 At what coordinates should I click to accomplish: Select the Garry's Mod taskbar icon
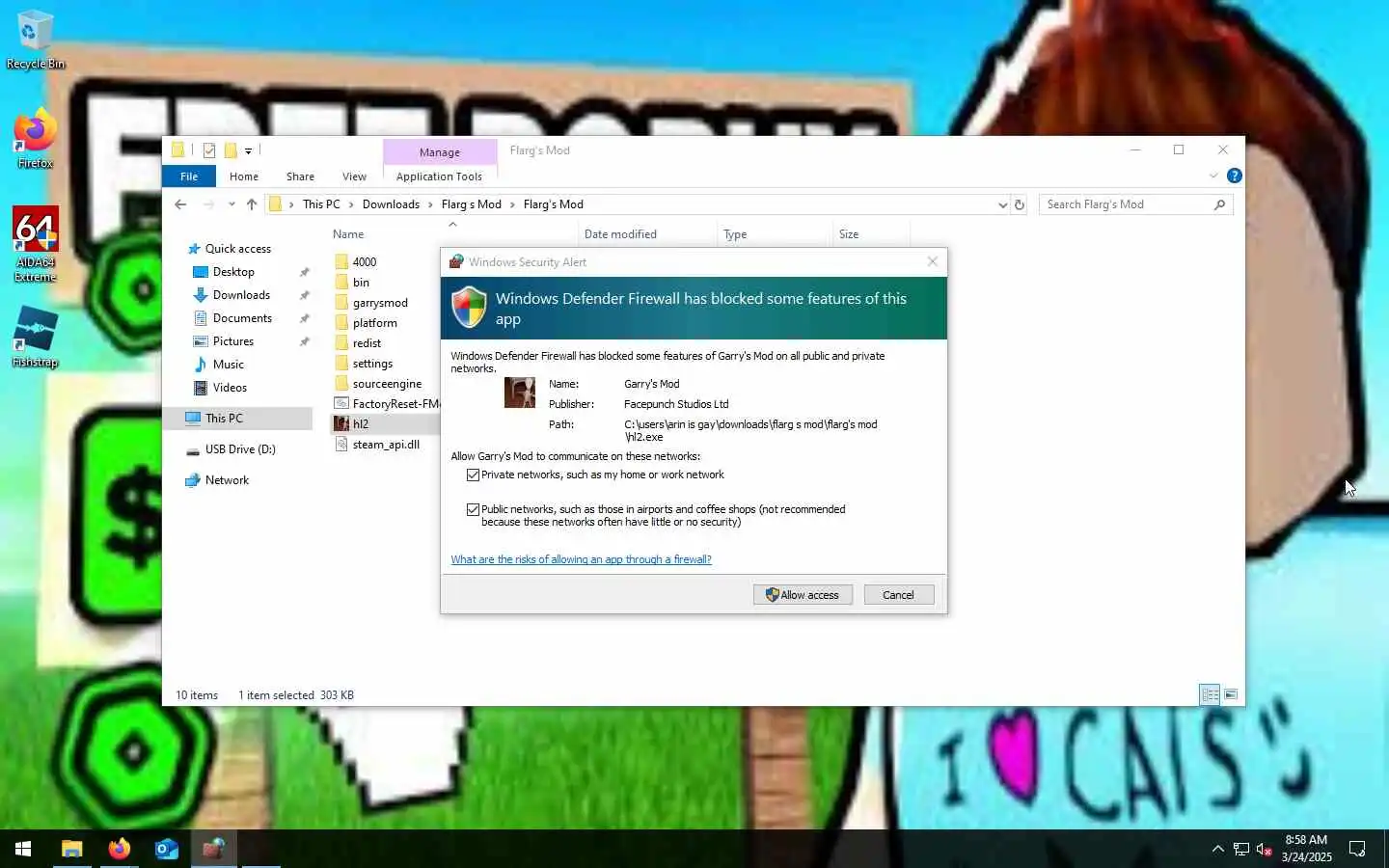213,849
